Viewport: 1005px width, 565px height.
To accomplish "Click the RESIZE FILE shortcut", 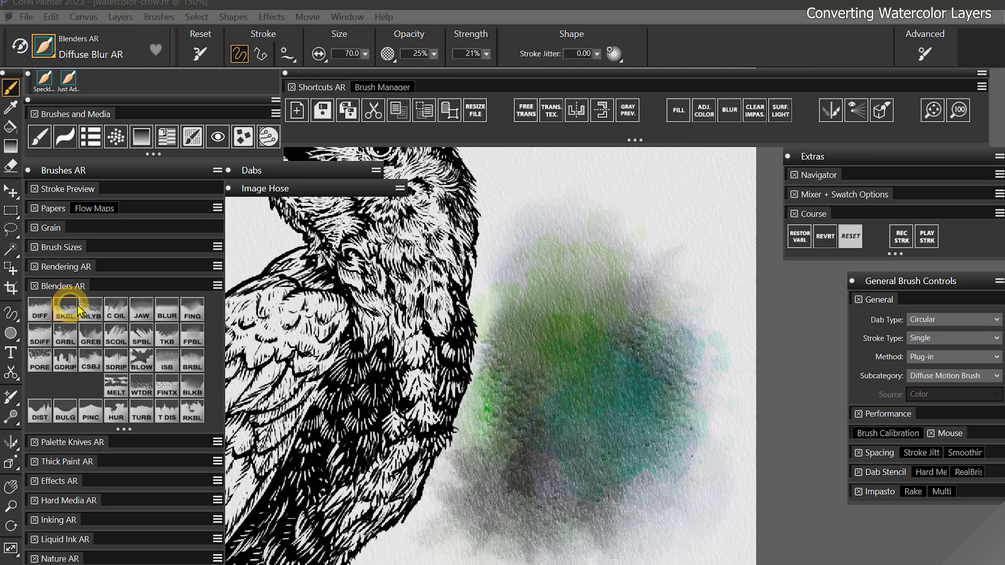I will (x=475, y=110).
